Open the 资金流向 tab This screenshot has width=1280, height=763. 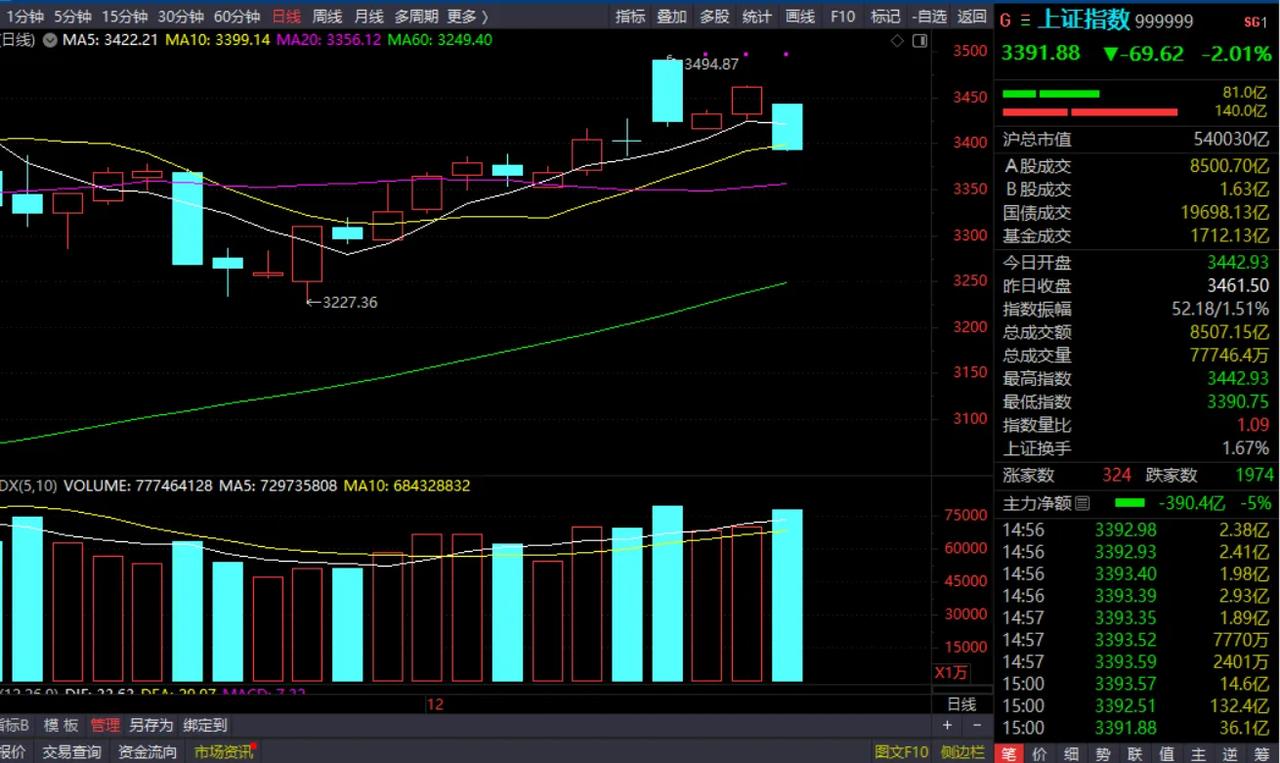(147, 752)
